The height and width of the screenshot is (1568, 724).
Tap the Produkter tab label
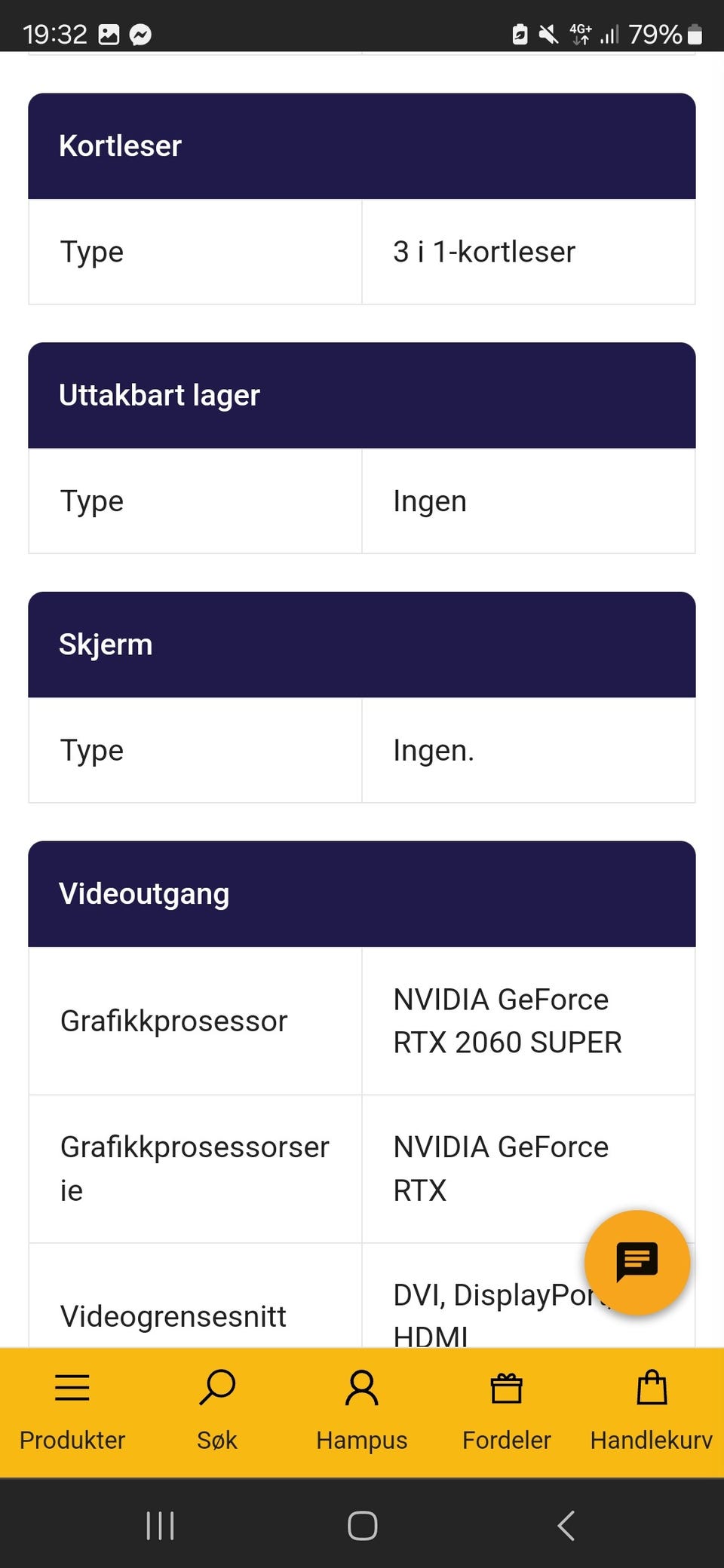click(72, 1440)
